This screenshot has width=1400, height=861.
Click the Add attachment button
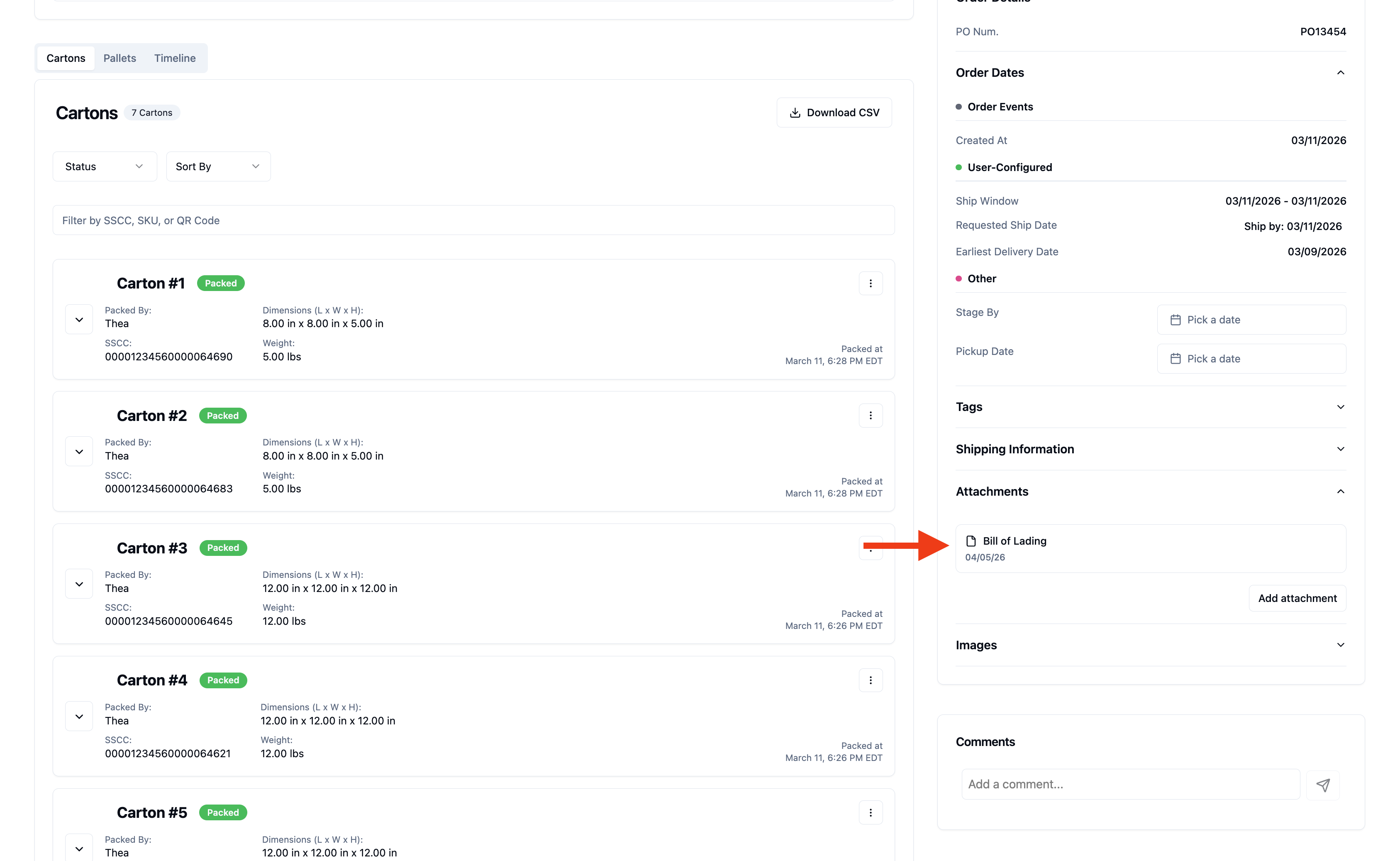[1297, 598]
